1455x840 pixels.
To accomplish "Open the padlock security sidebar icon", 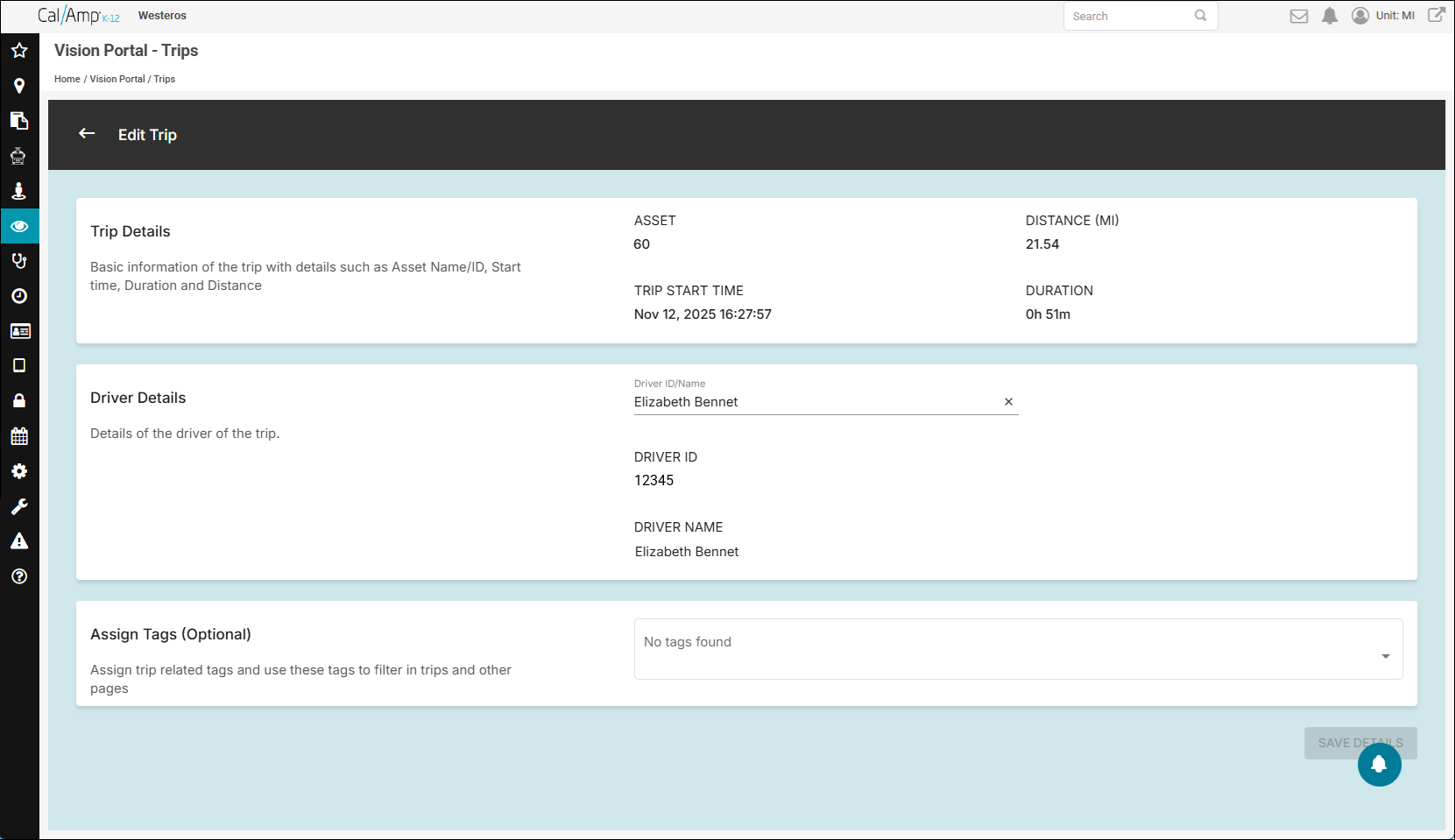I will (19, 401).
